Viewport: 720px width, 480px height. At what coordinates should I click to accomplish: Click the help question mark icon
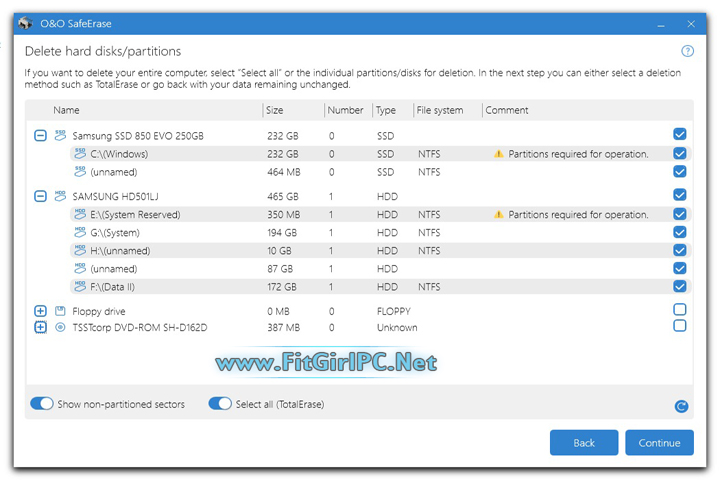pyautogui.click(x=687, y=51)
